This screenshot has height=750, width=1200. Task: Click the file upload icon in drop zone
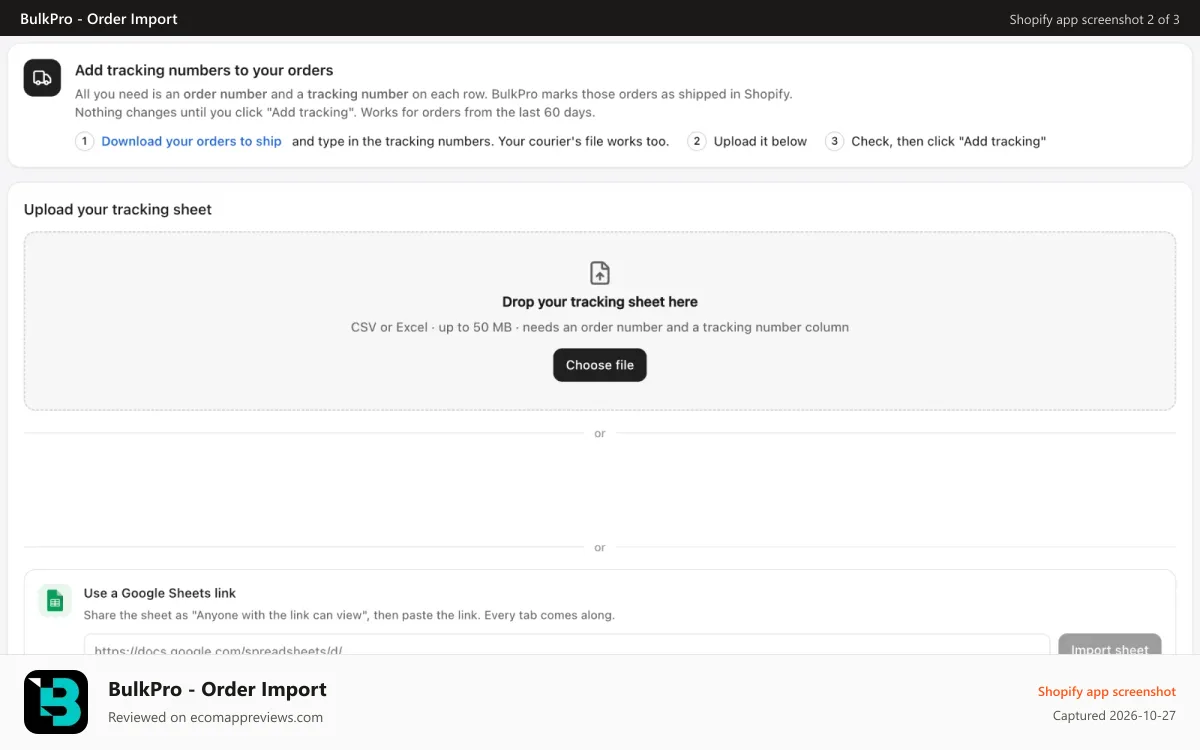[600, 273]
